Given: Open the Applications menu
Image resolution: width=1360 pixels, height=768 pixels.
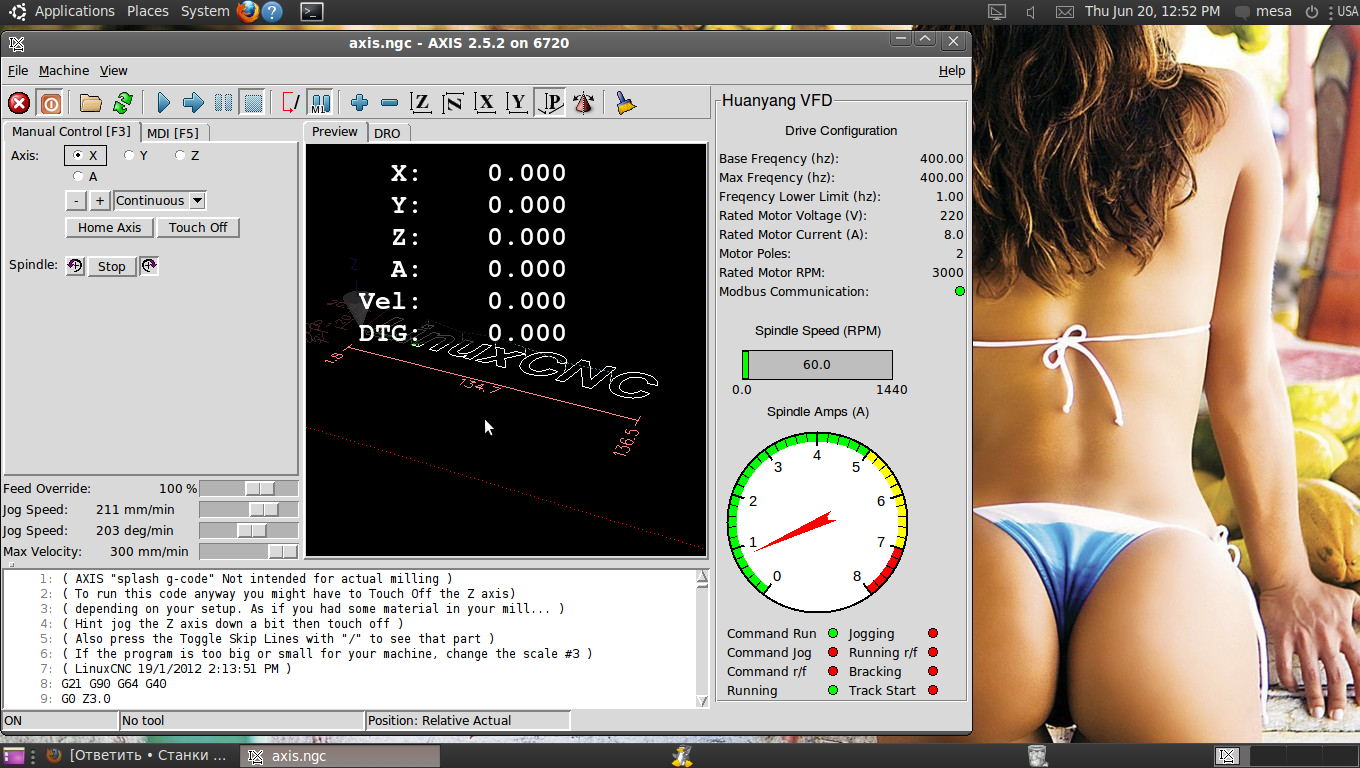Looking at the screenshot, I should 75,12.
